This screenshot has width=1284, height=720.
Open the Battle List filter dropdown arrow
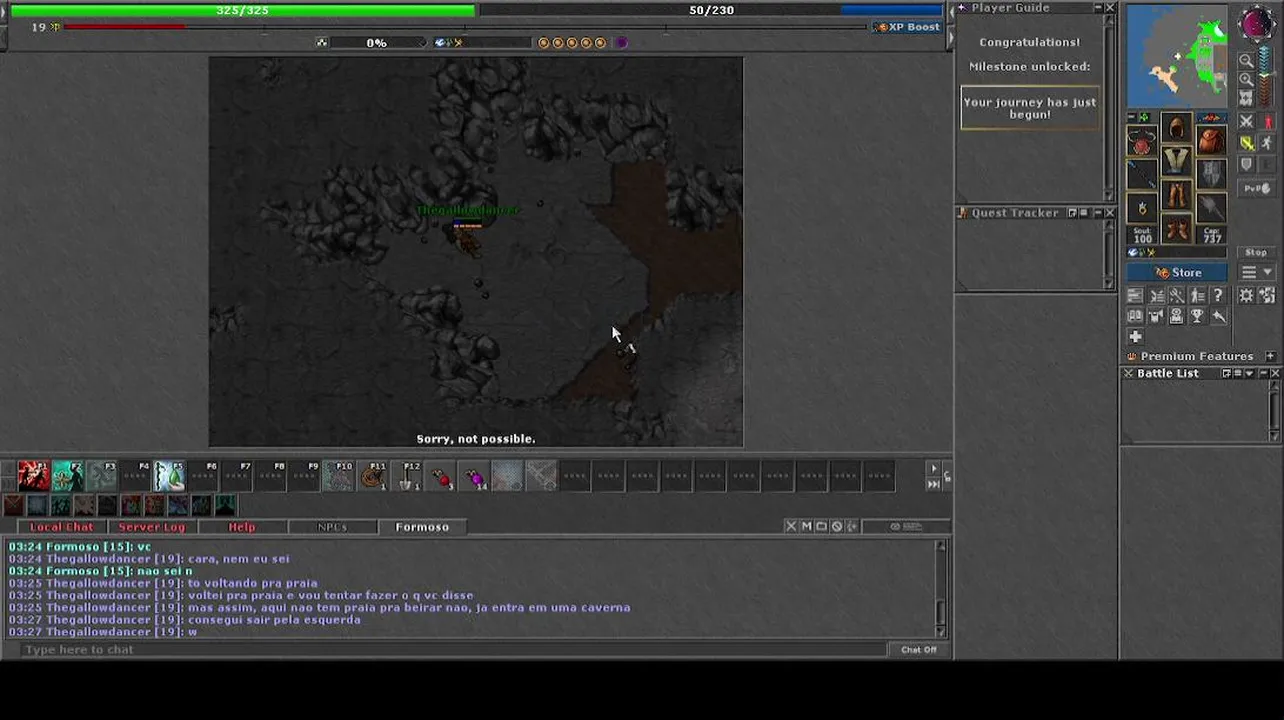[1249, 373]
